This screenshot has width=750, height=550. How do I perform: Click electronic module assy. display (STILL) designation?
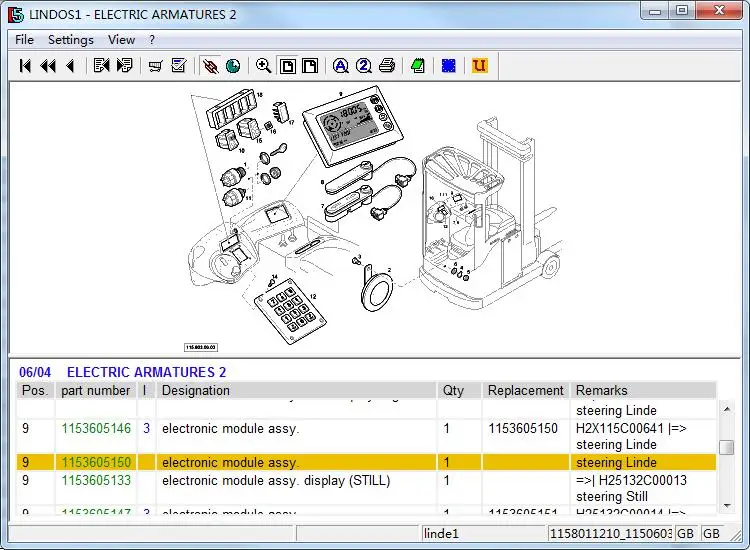(276, 480)
